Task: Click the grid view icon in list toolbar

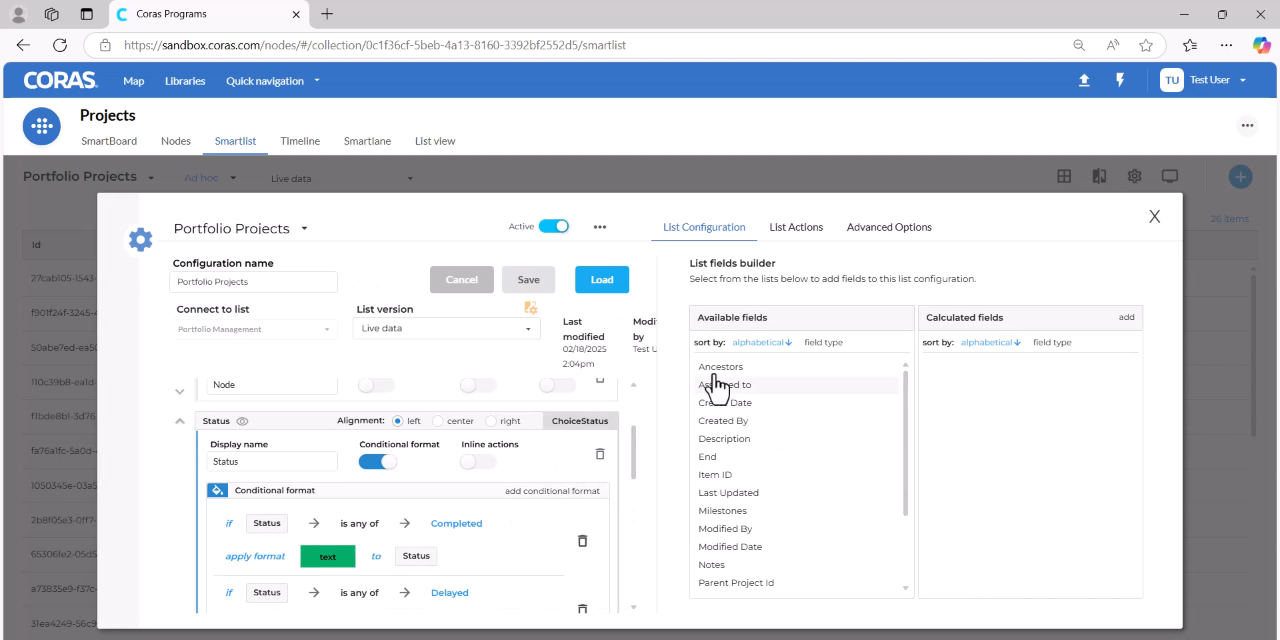Action: [x=1064, y=176]
